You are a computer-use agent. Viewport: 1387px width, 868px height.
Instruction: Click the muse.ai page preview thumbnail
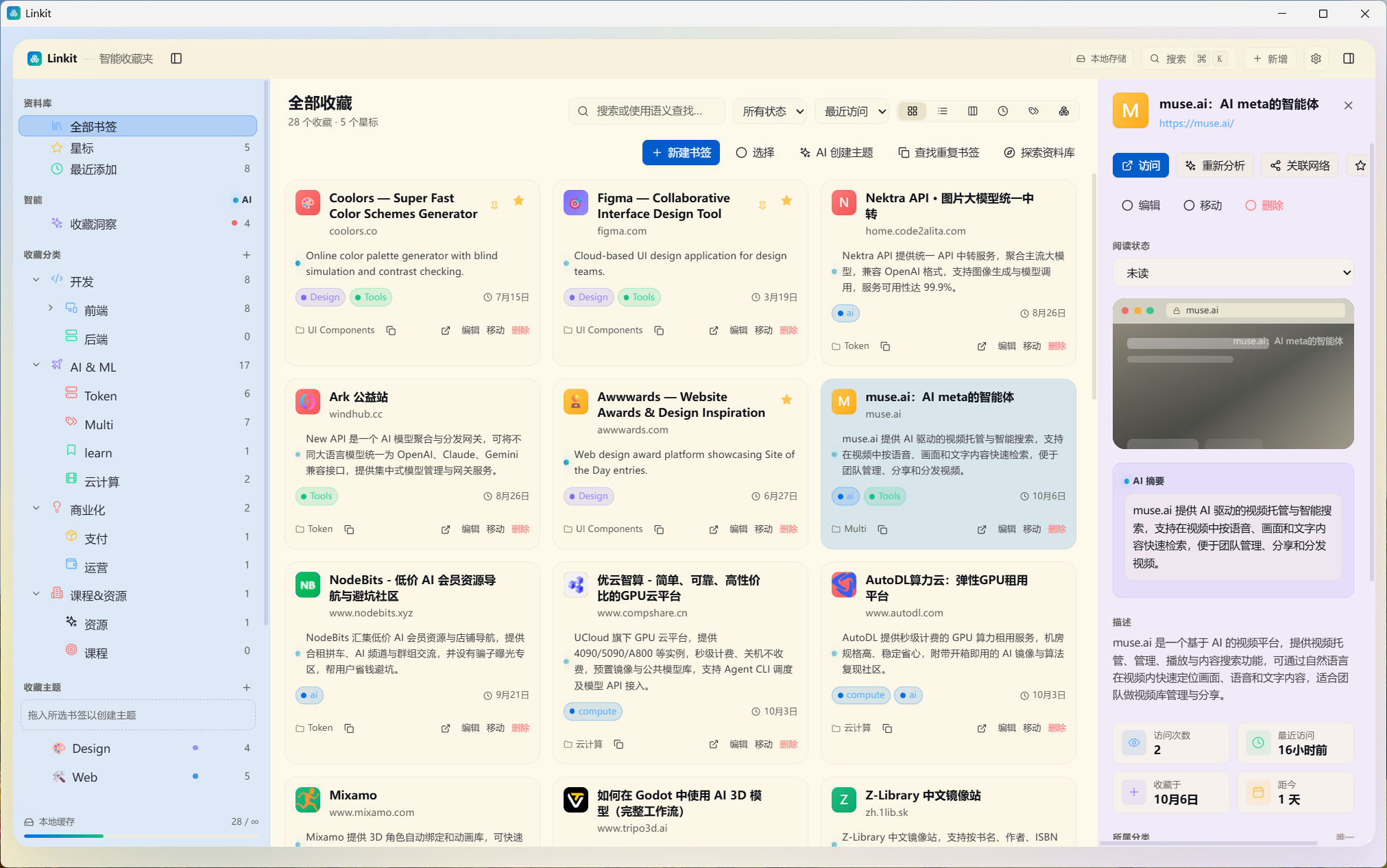coord(1233,374)
